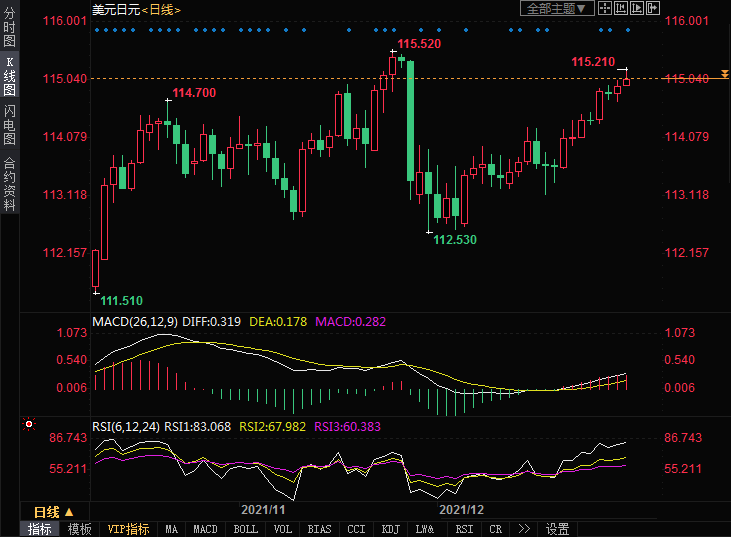Click the small sun icon beside RSI panel

point(29,425)
